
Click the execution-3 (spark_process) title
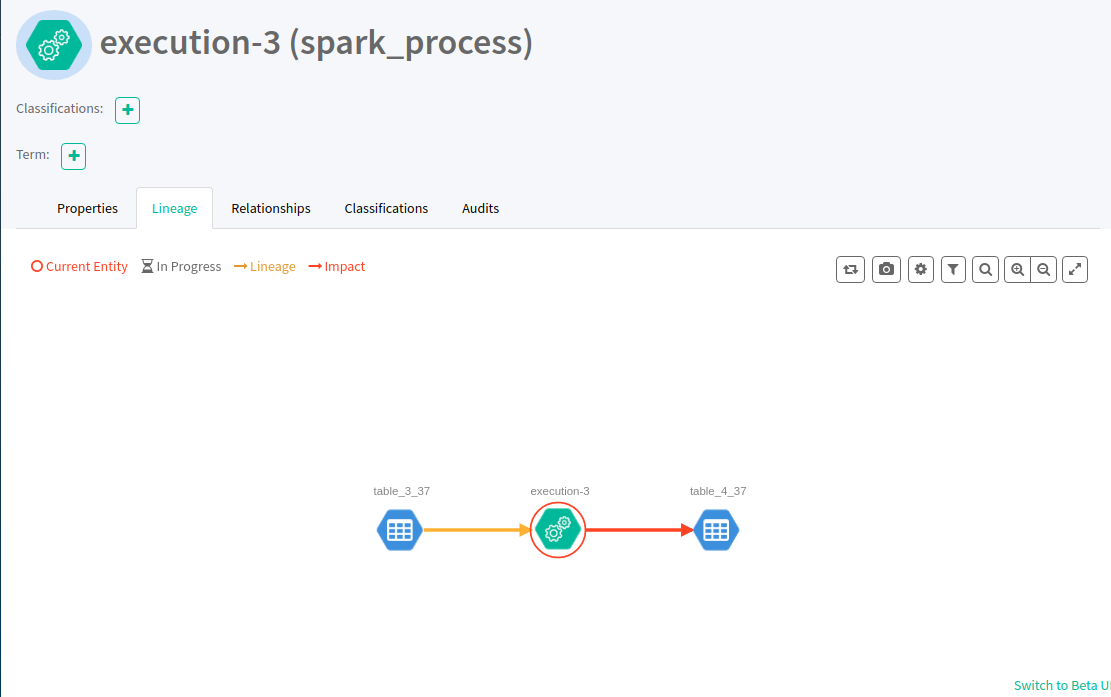316,42
